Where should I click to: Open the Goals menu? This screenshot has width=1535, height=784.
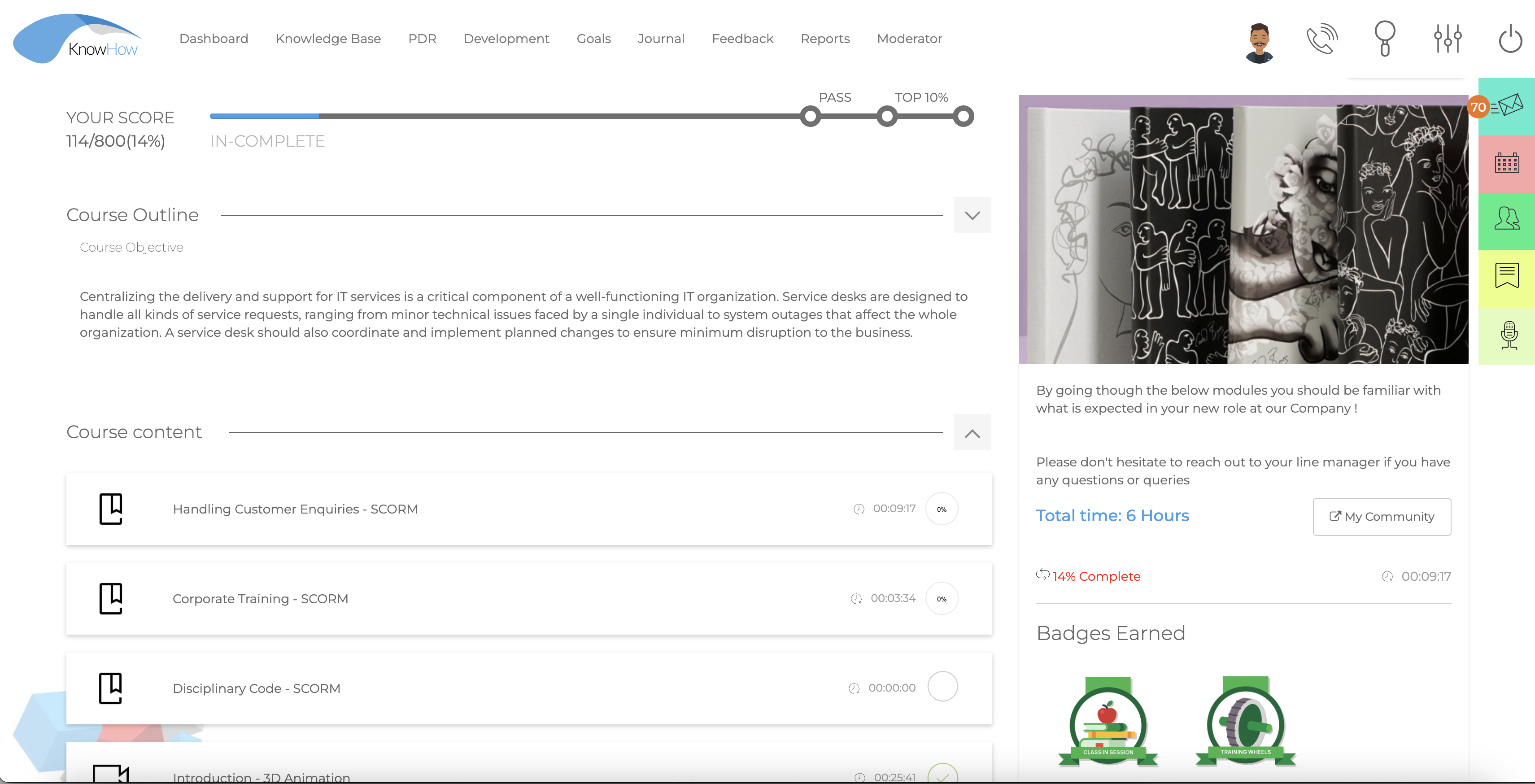pos(593,39)
